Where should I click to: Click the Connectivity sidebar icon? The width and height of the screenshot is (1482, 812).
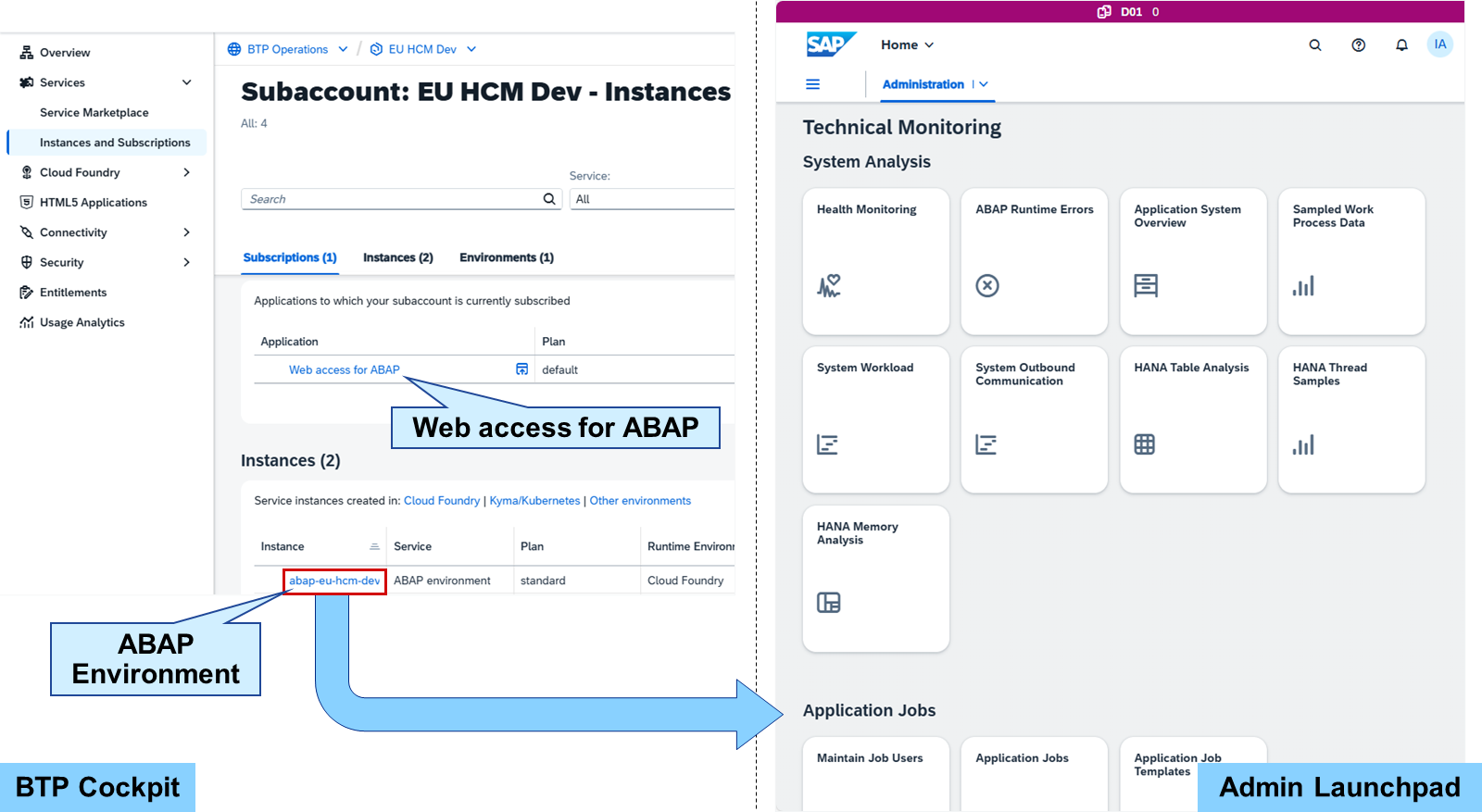point(27,232)
